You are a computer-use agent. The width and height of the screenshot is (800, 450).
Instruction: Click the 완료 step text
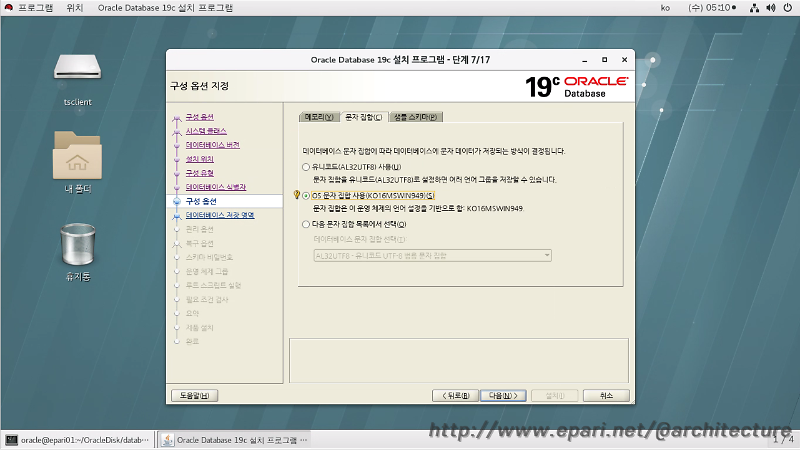(x=192, y=341)
